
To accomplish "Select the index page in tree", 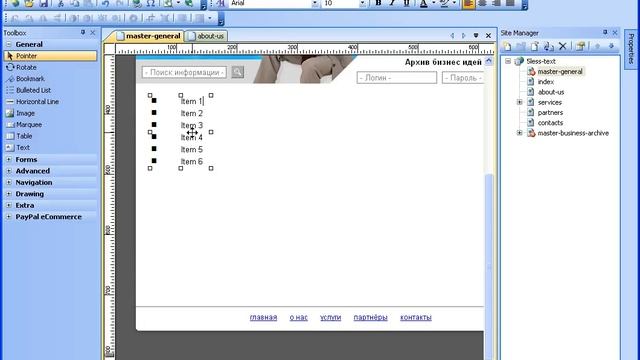I will pos(546,82).
